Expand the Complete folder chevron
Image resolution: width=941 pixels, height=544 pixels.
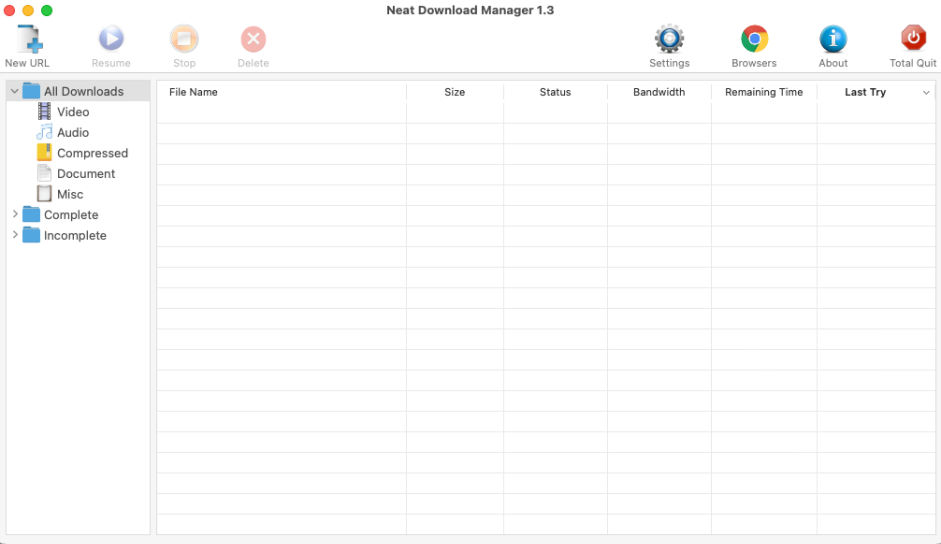[x=15, y=215]
